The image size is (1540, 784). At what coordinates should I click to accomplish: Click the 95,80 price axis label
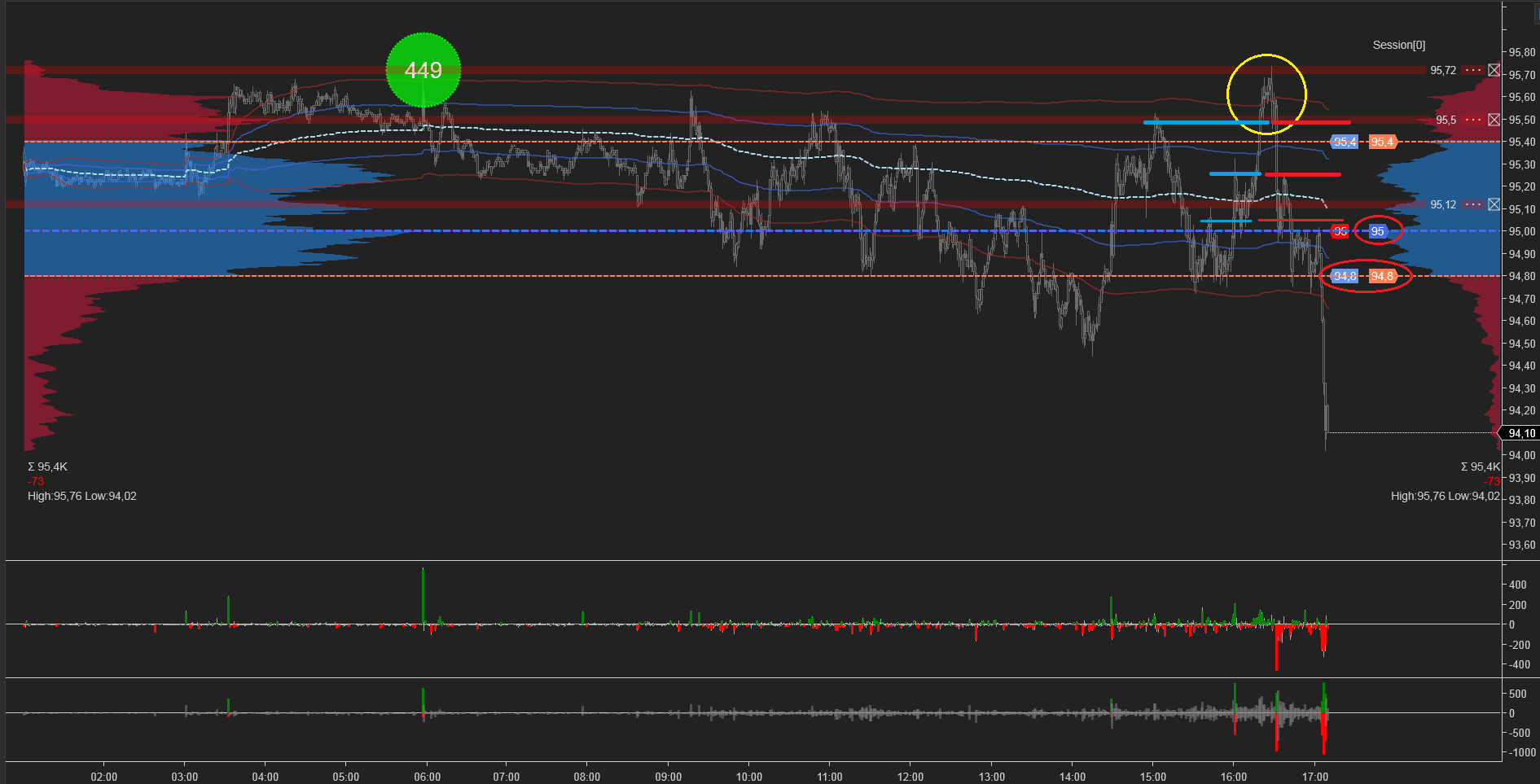pos(1521,52)
